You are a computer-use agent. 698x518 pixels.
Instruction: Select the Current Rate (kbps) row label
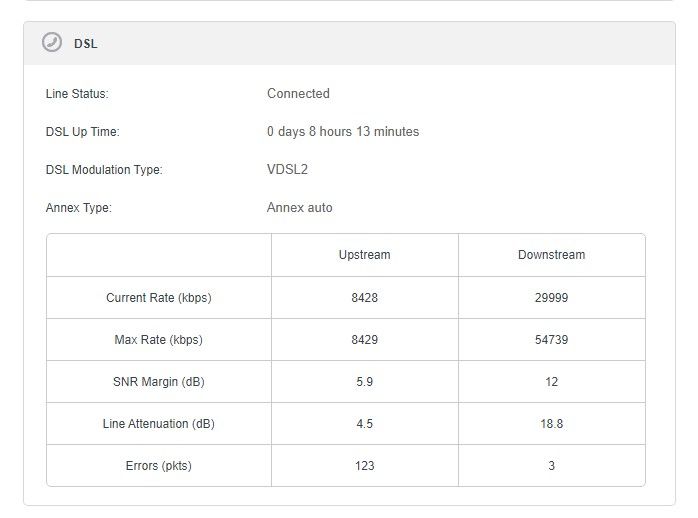(158, 298)
